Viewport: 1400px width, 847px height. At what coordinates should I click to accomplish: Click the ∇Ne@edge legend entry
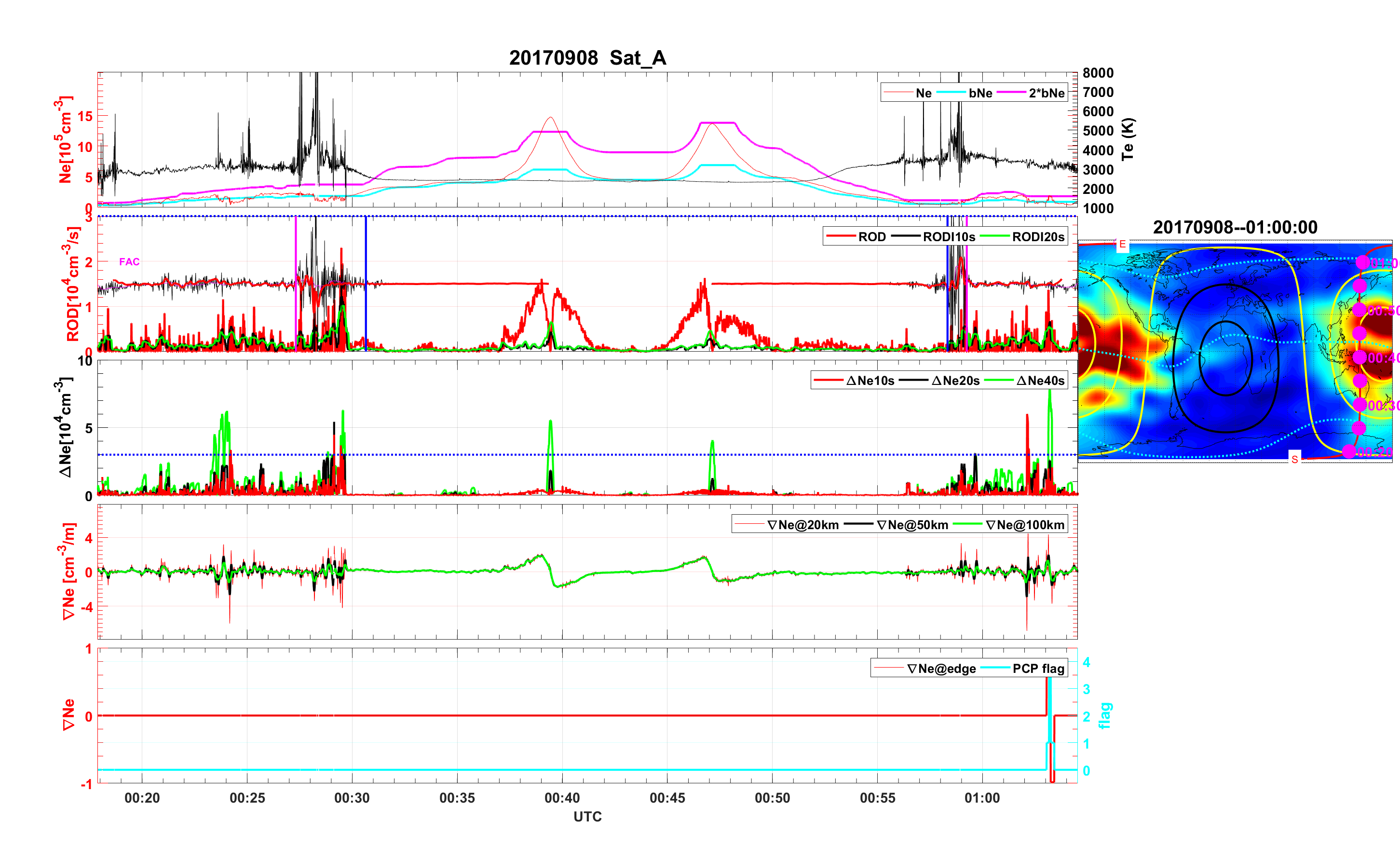[941, 669]
